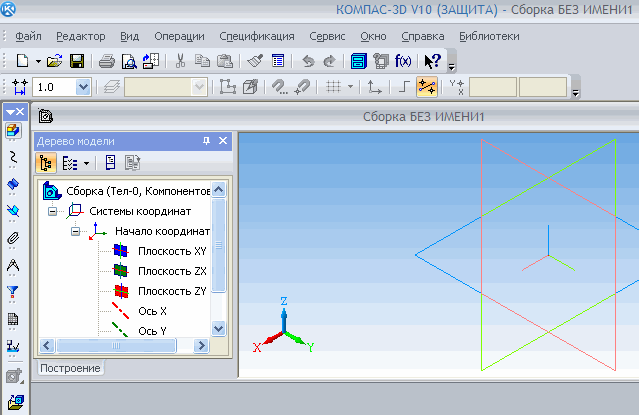Close the compact panel switcher
Image resolution: width=639 pixels, height=415 pixels.
click(20, 112)
